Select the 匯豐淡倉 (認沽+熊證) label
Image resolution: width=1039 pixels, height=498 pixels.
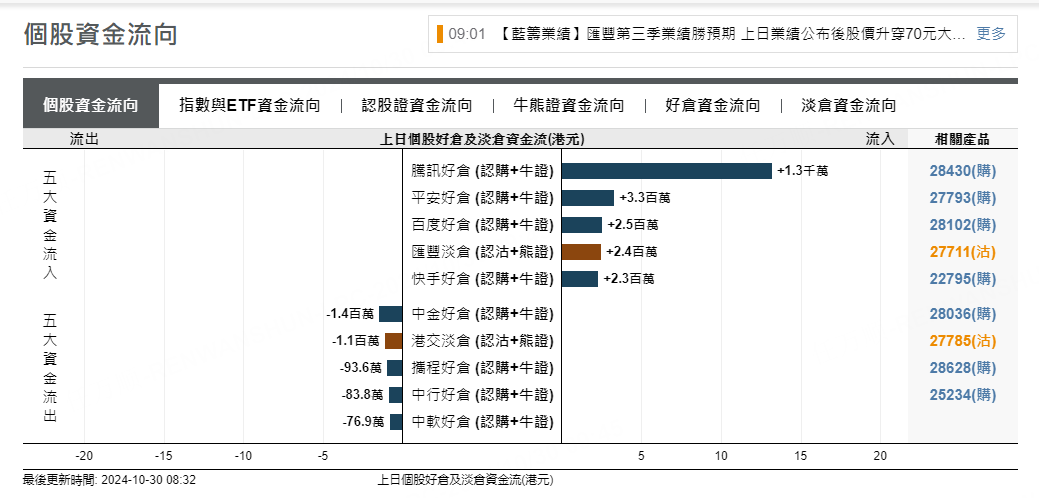coord(482,252)
